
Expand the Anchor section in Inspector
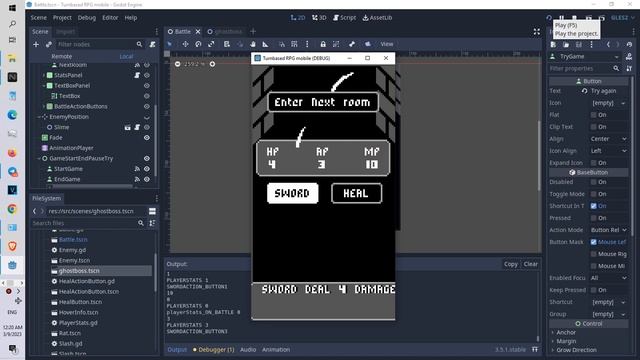[553, 332]
